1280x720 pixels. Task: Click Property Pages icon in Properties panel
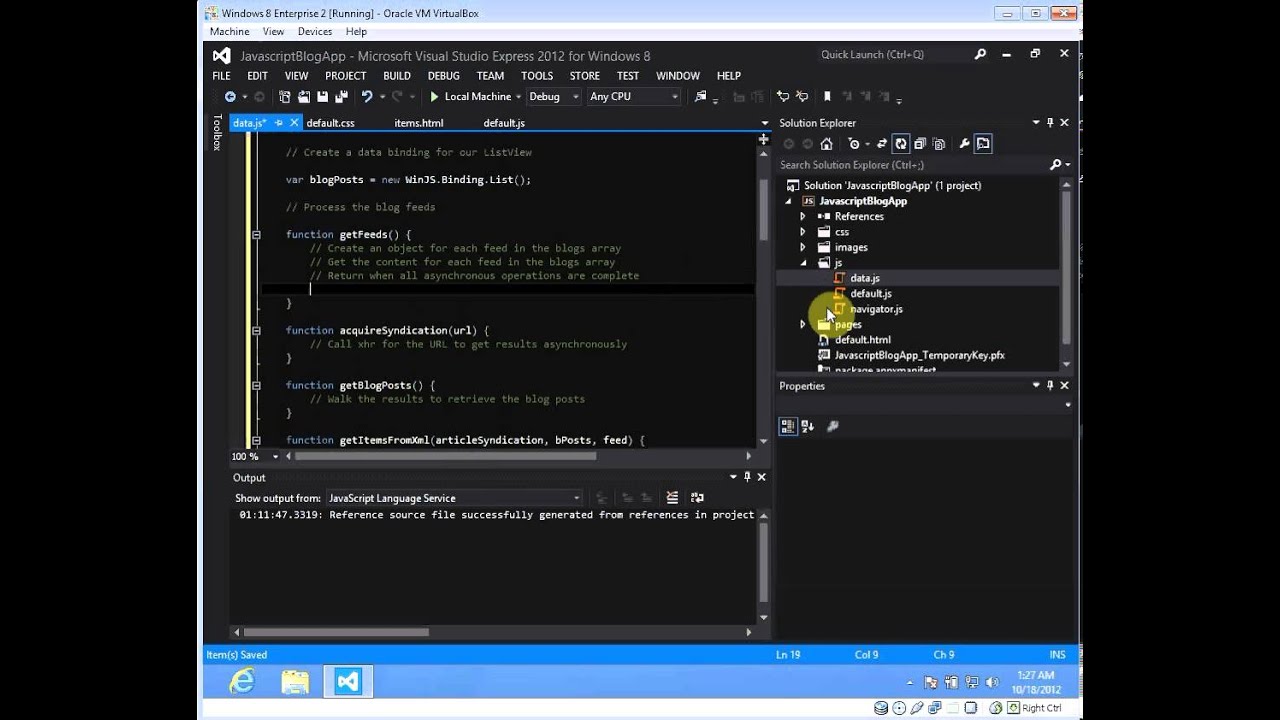[x=833, y=426]
